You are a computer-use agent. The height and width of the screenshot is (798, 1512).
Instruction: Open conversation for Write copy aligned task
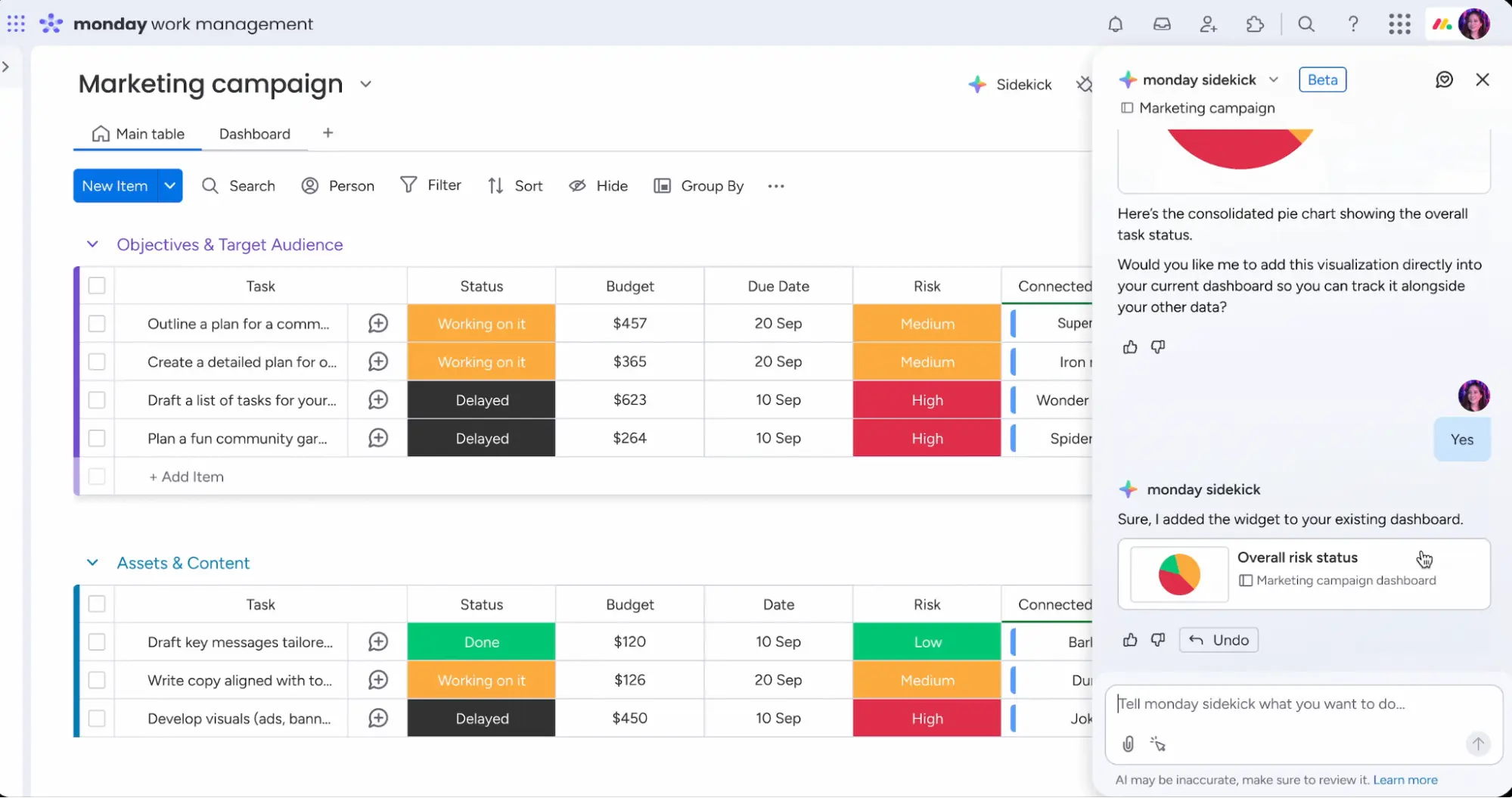pyautogui.click(x=378, y=681)
